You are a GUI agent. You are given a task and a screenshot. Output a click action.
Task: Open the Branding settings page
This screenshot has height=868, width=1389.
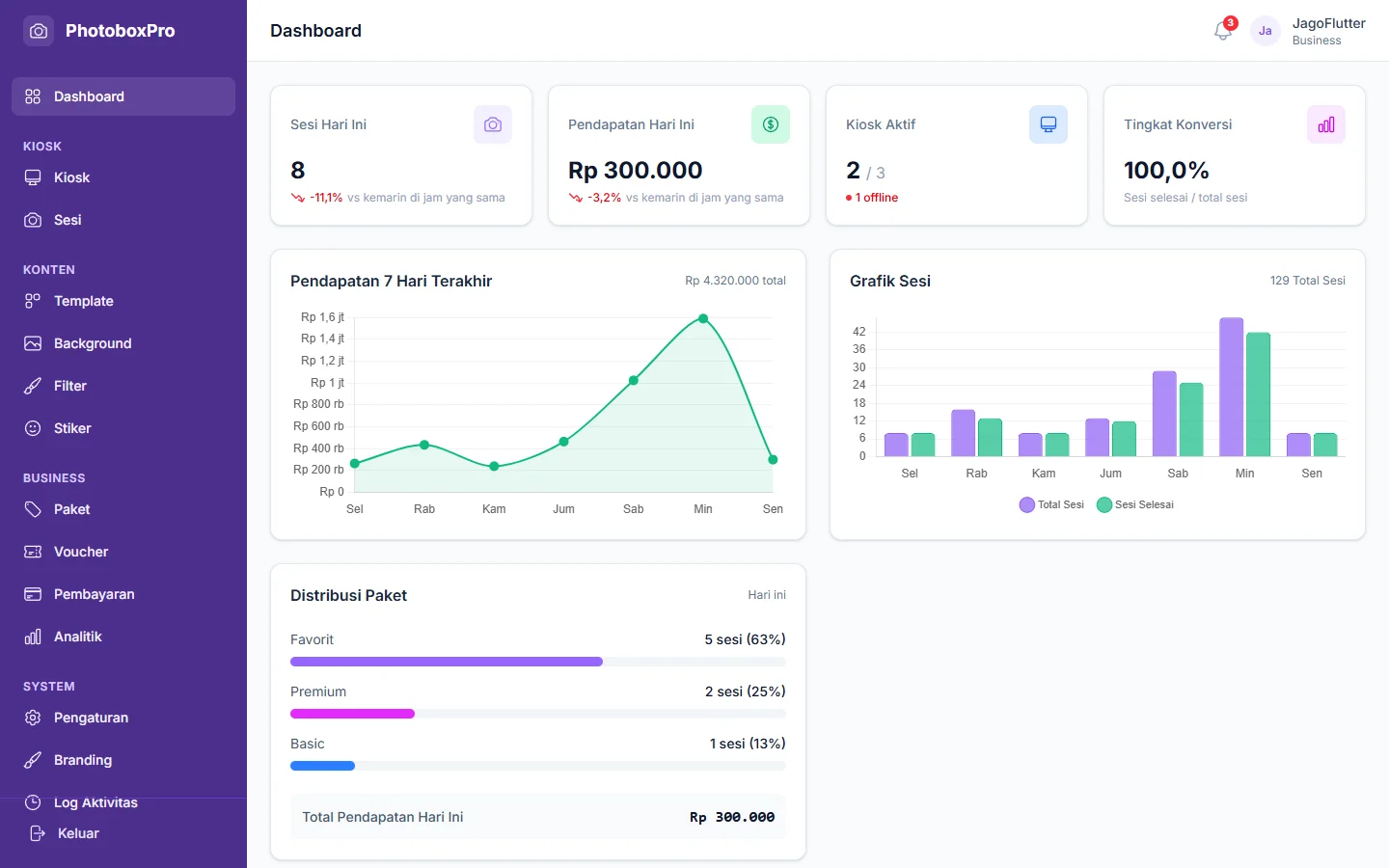[x=123, y=760]
